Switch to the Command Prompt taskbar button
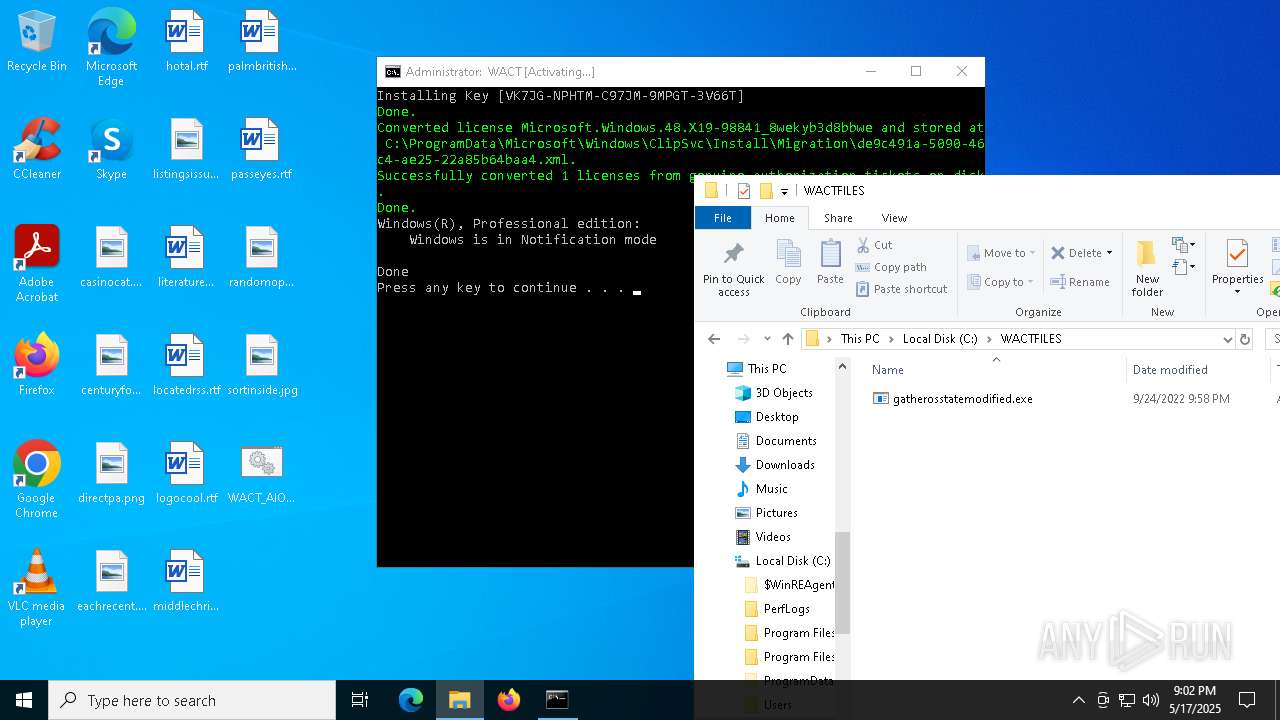This screenshot has height=720, width=1280. tap(557, 700)
